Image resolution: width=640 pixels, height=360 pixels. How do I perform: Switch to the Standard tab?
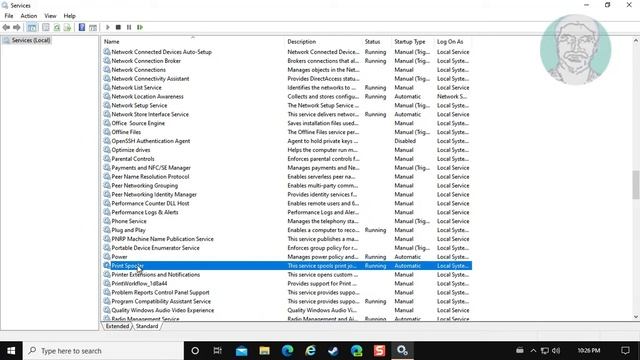[147, 326]
